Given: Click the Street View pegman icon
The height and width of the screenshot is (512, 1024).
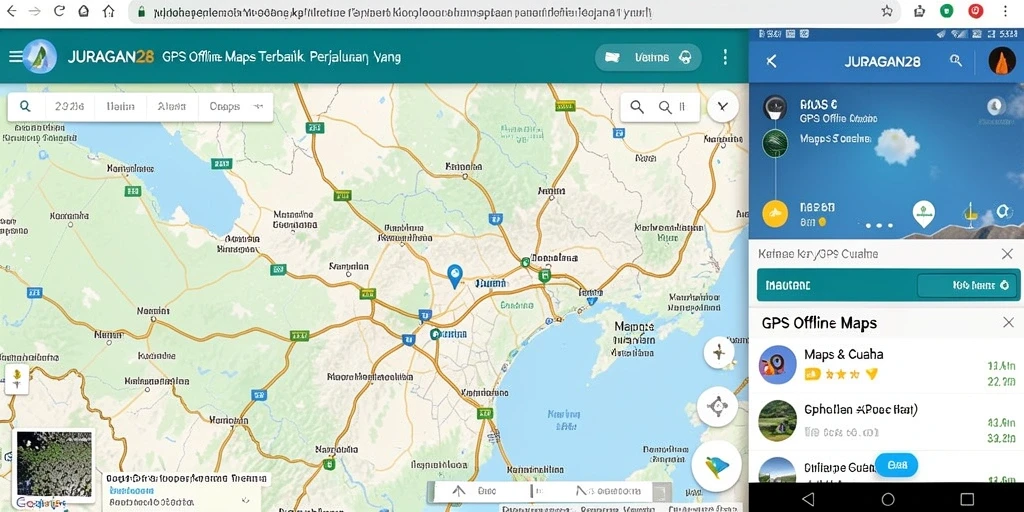Looking at the screenshot, I should (17, 379).
